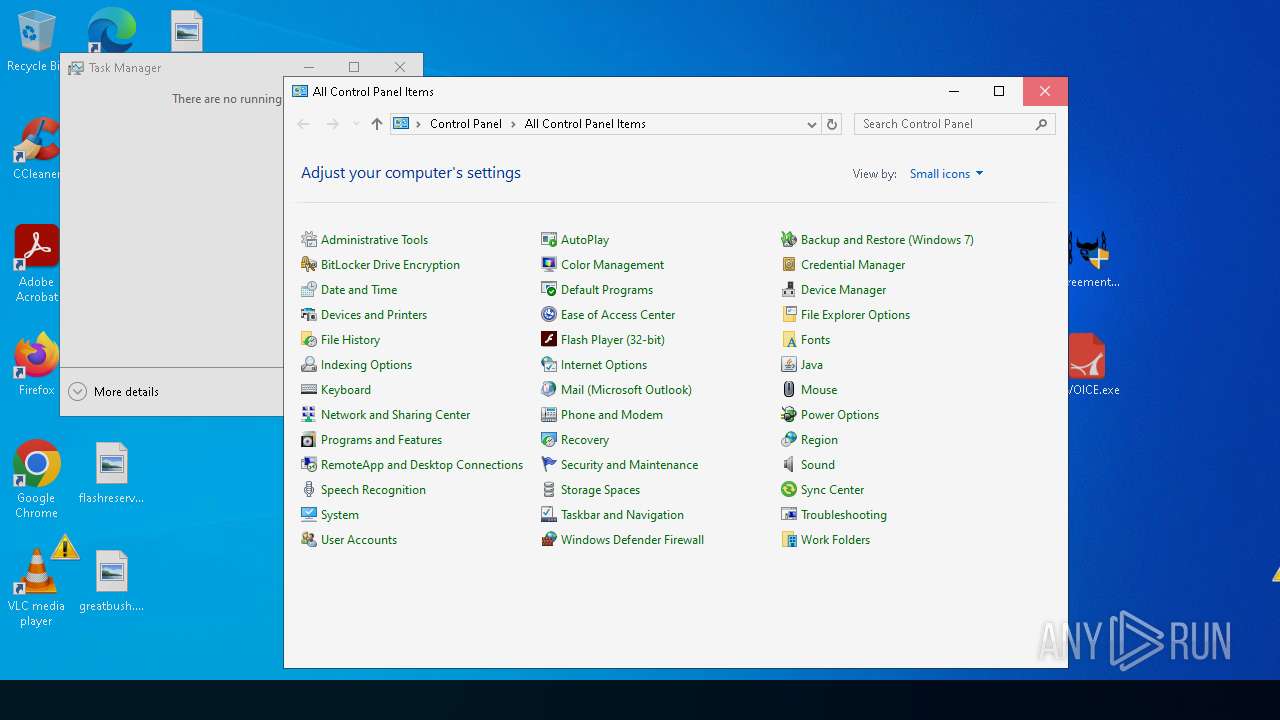Click the Troubleshooting link
This screenshot has width=1280, height=720.
point(843,515)
